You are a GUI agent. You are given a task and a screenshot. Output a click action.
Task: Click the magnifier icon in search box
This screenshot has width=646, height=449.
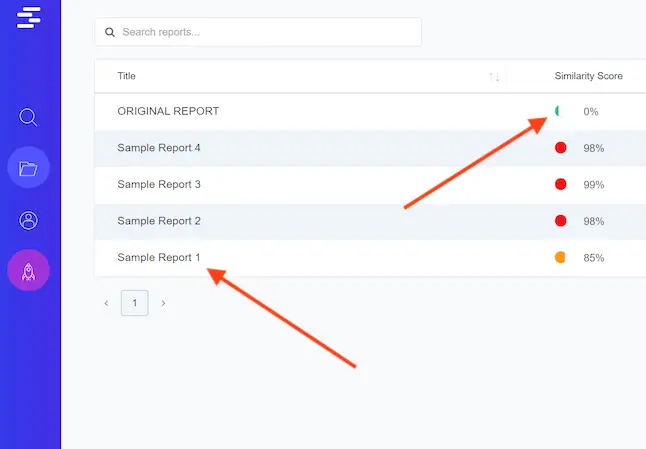pyautogui.click(x=110, y=32)
